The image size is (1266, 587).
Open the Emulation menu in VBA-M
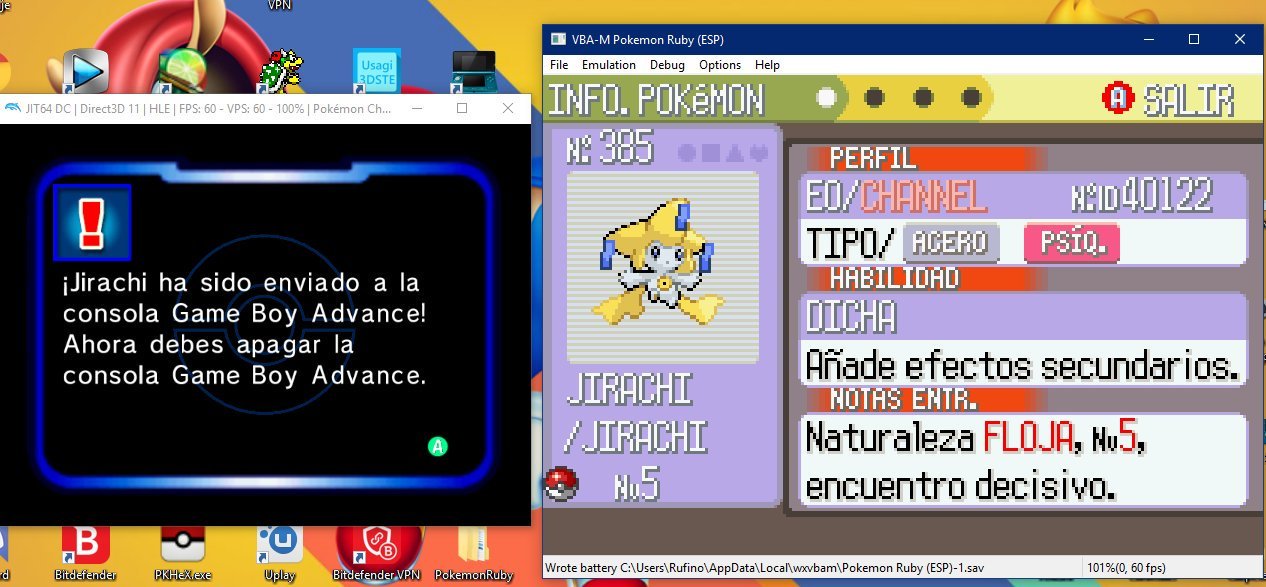(x=609, y=65)
